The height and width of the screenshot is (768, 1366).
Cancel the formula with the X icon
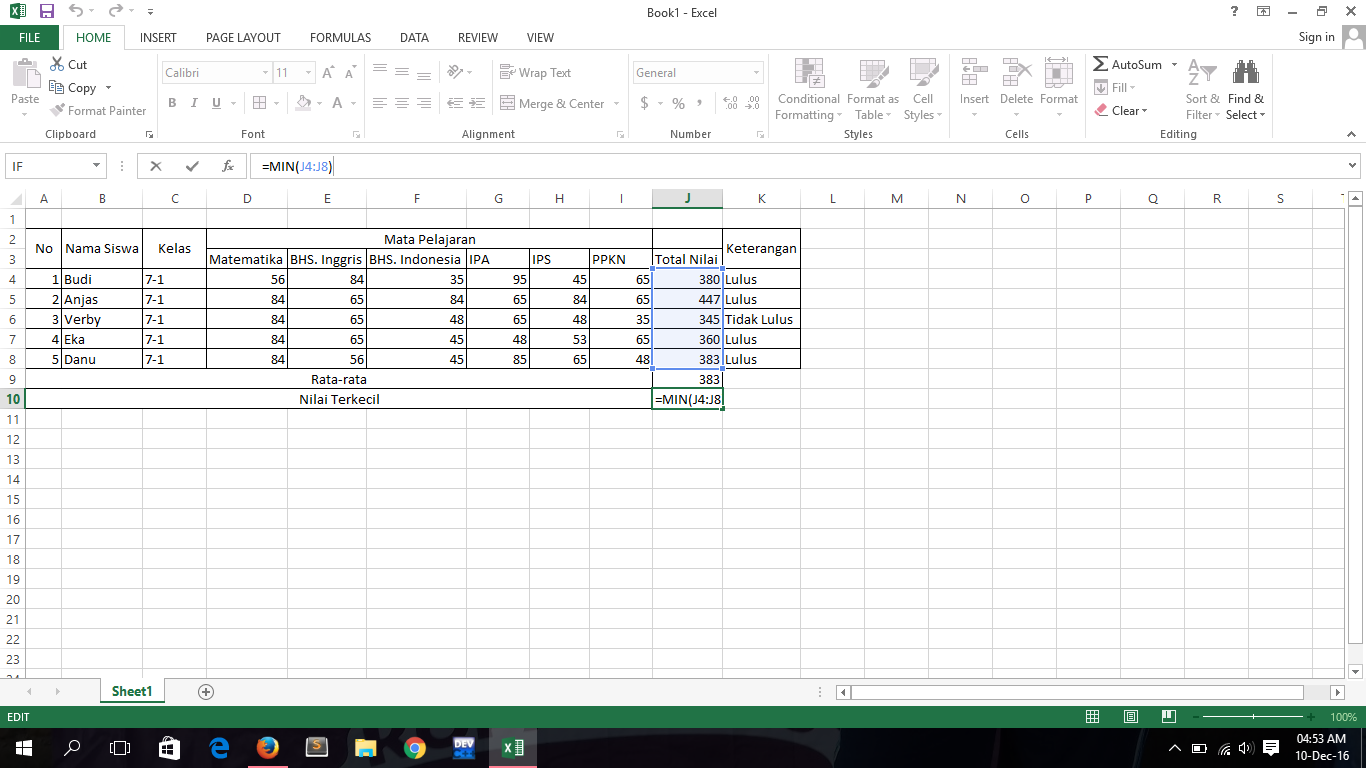[x=155, y=165]
